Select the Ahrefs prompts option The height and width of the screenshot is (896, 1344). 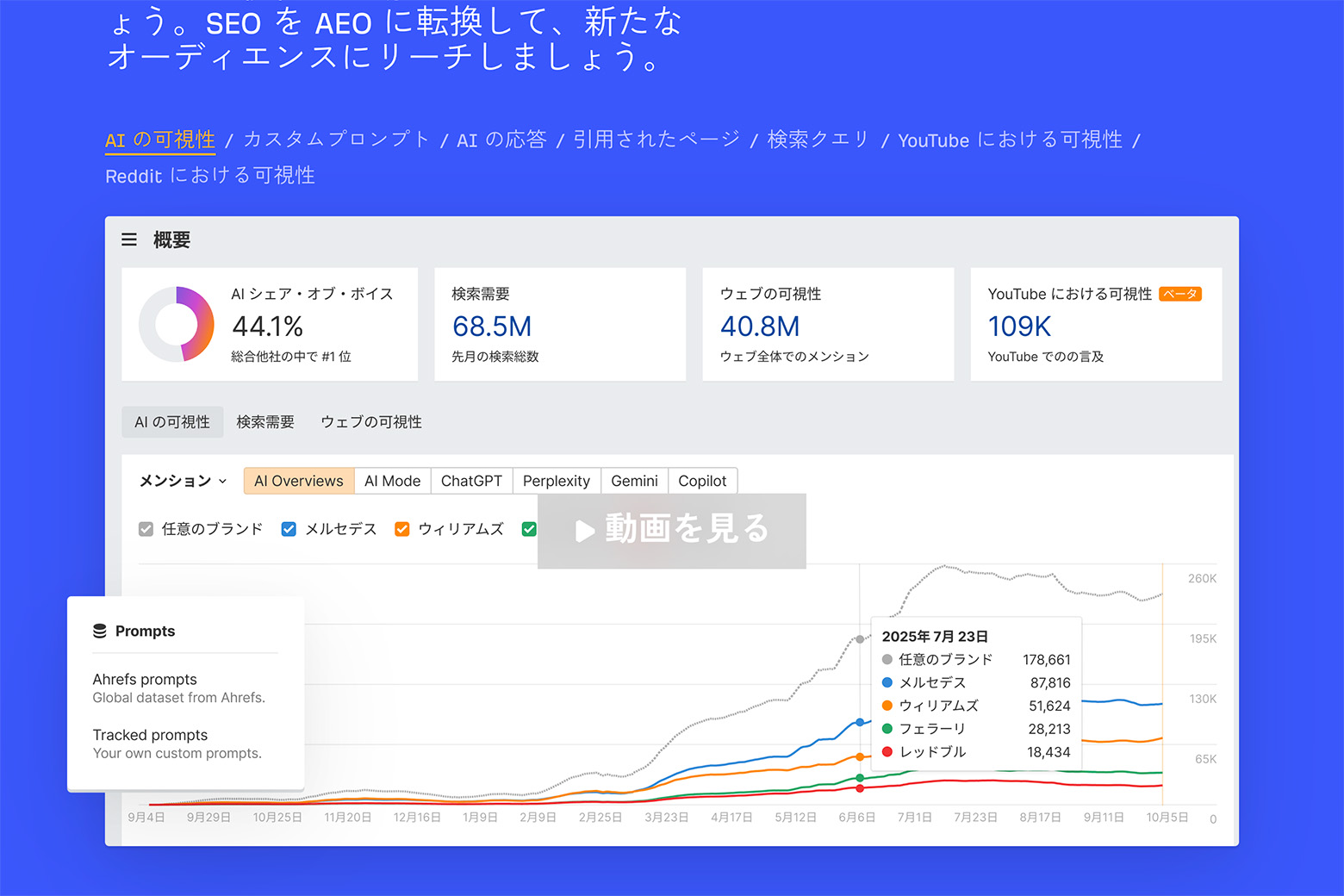[179, 688]
